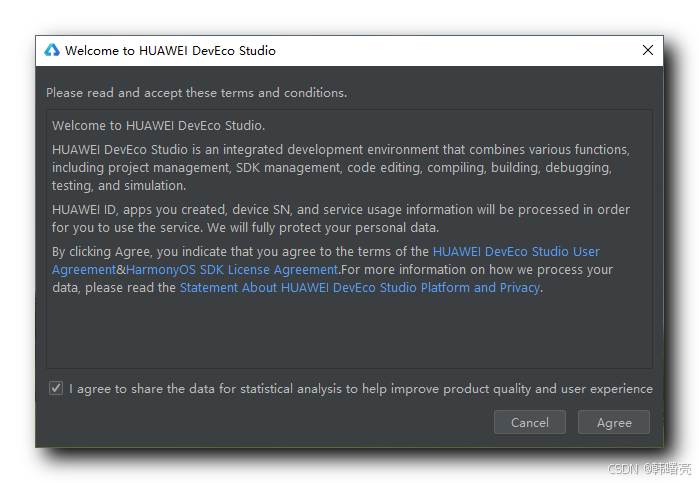Screen dimensions: 699x483
Task: Click the 'For more information on how we process' text
Action: click(x=477, y=270)
